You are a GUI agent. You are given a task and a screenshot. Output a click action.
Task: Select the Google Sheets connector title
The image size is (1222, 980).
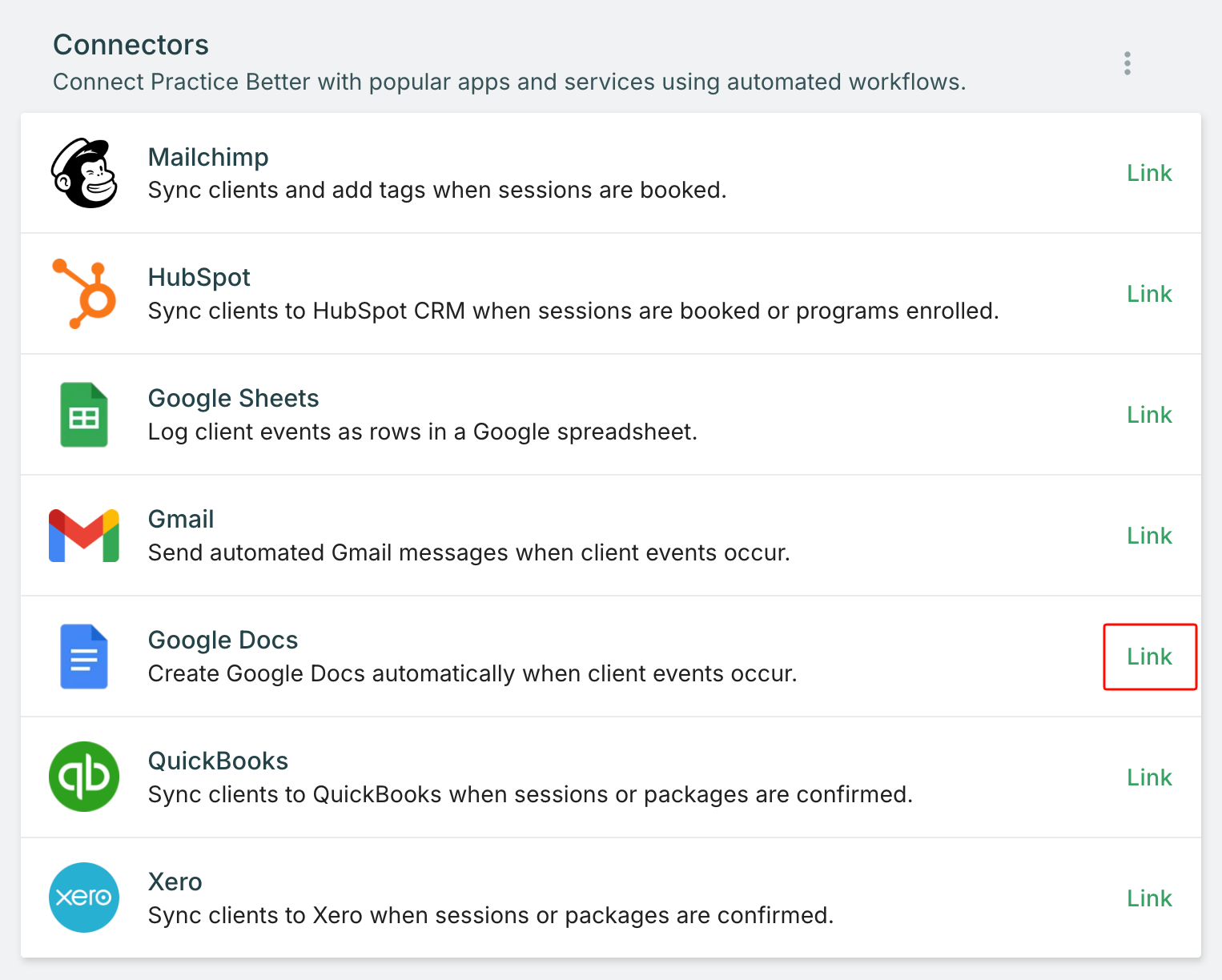(x=234, y=398)
